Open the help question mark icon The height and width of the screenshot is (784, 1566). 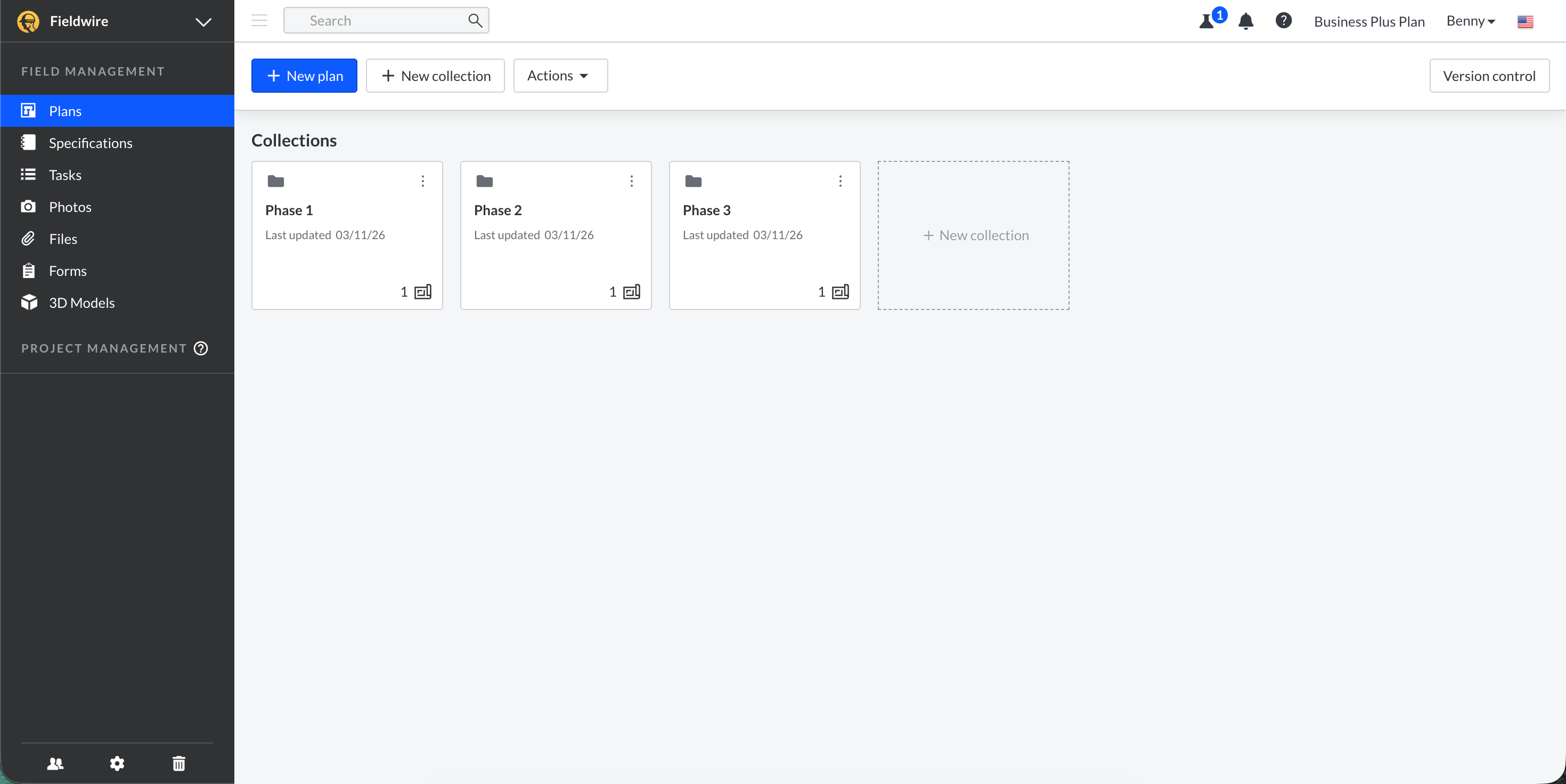tap(1283, 21)
